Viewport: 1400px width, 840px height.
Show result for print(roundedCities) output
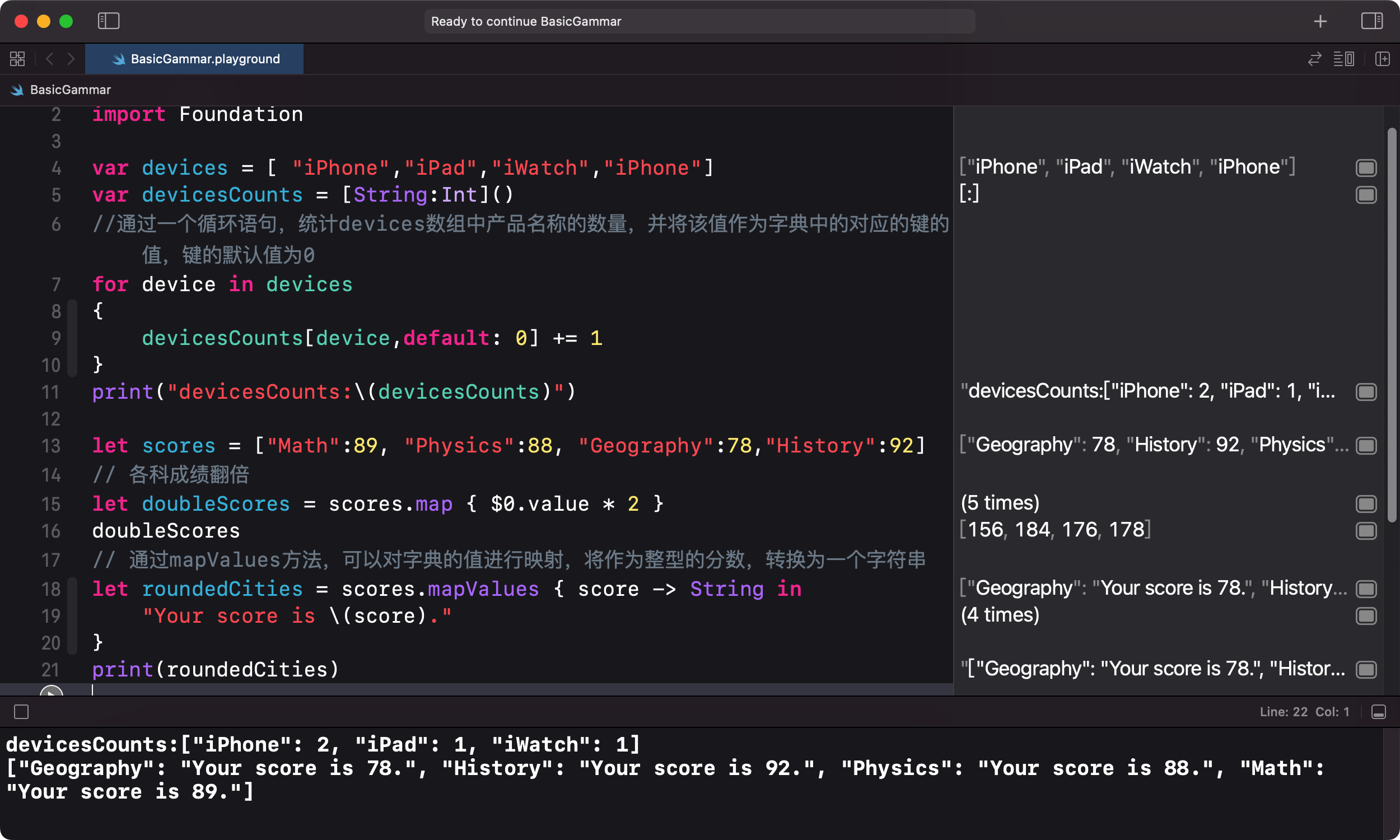coord(1366,670)
